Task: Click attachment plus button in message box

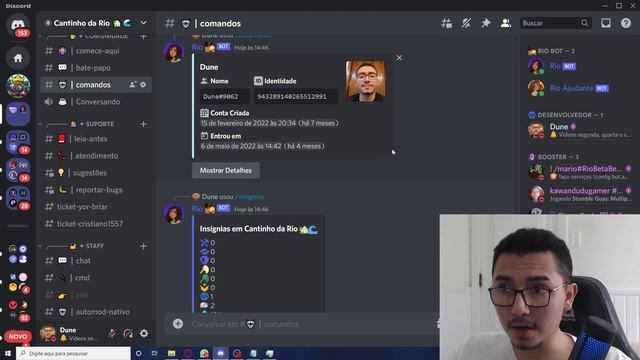Action: 178,324
